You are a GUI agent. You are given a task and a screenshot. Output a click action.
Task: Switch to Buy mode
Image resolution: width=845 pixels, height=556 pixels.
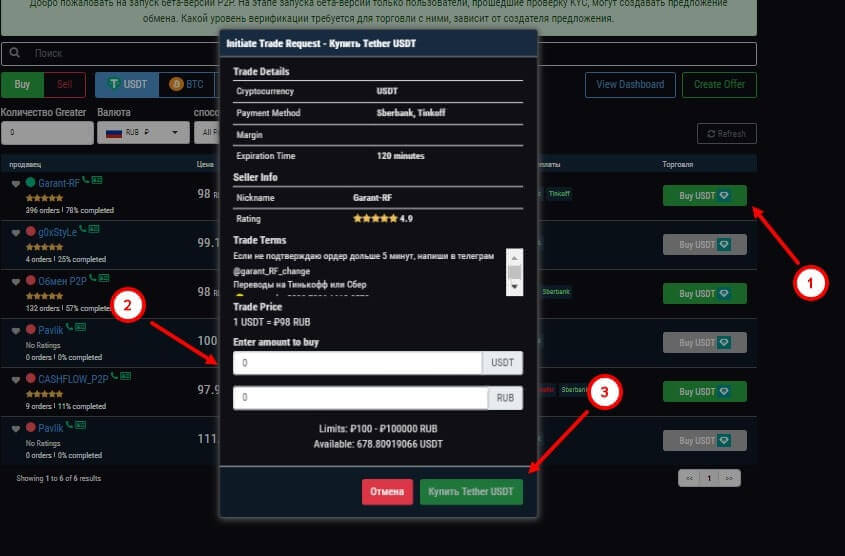click(22, 85)
